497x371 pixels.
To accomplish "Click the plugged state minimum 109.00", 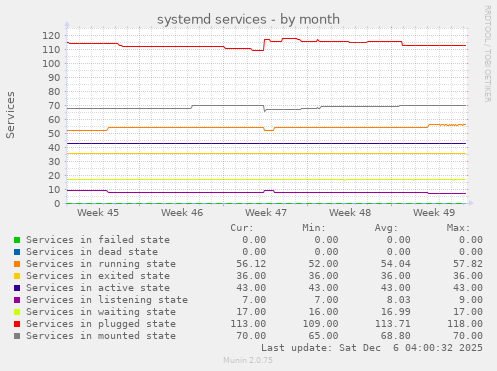I will (320, 324).
